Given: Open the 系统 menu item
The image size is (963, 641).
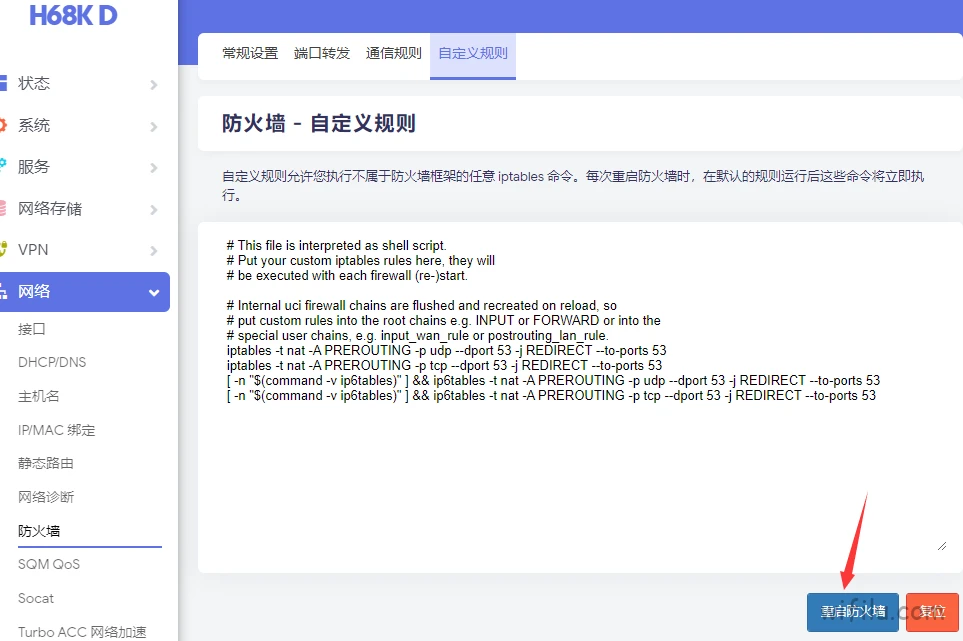Looking at the screenshot, I should pyautogui.click(x=34, y=125).
